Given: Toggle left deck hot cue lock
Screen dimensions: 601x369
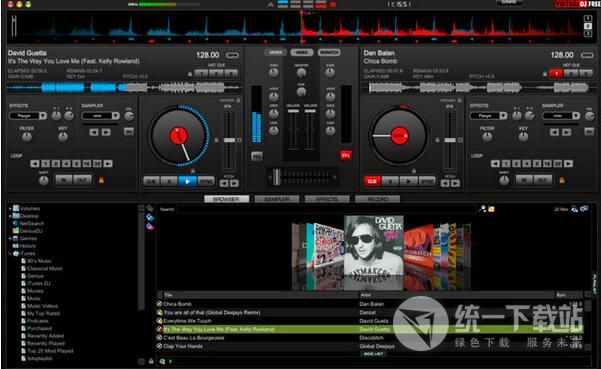Looking at the screenshot, I should (190, 74).
